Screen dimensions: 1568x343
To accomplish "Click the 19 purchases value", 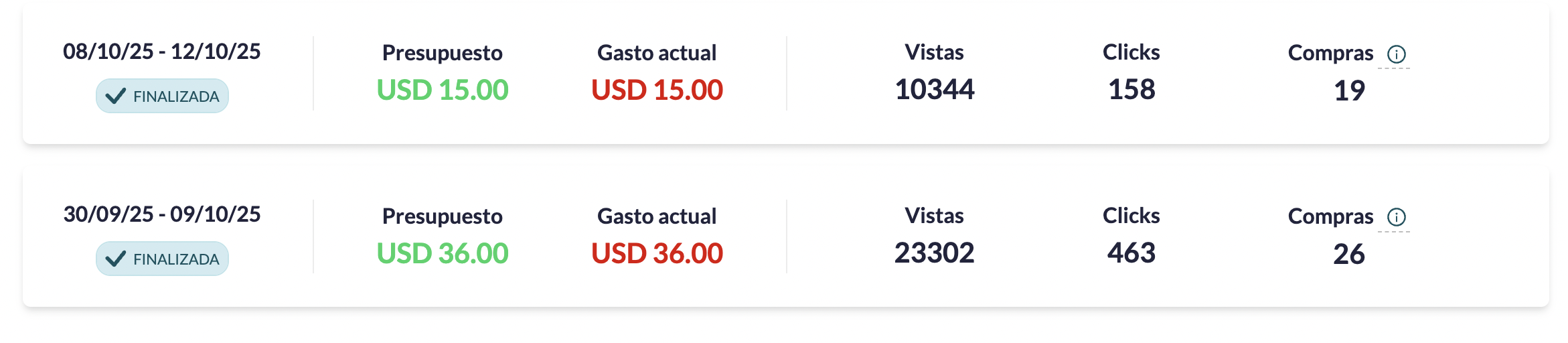I will (x=1349, y=91).
